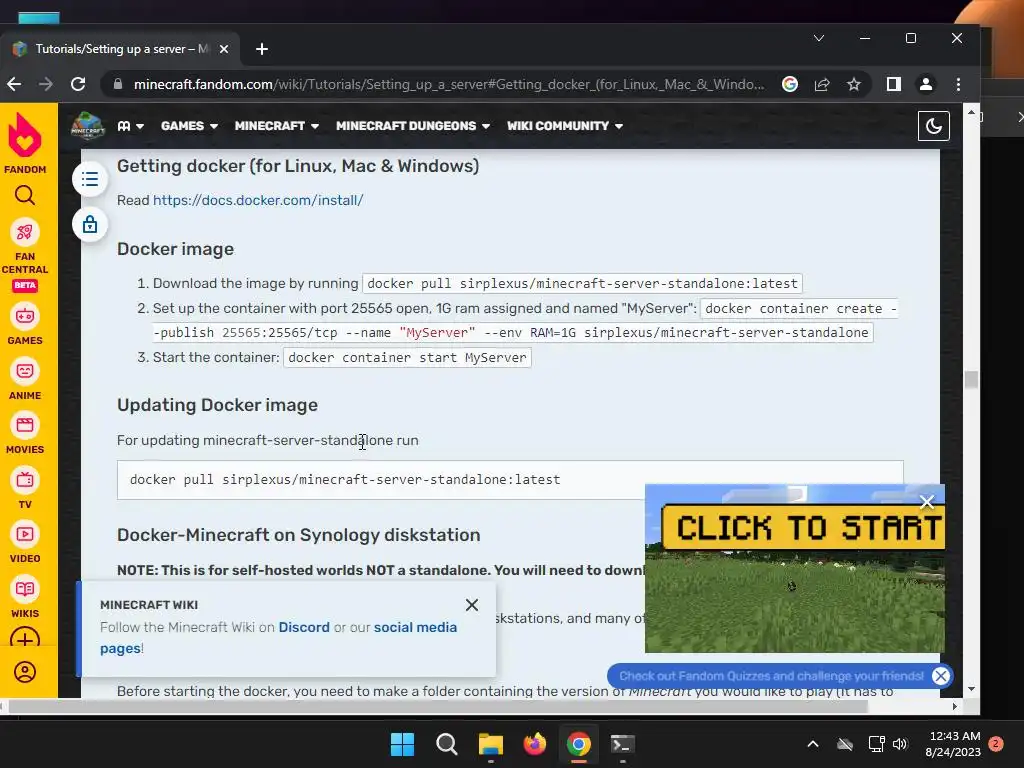Image resolution: width=1024 pixels, height=768 pixels.
Task: Bookmark this page with star icon
Action: 854,84
